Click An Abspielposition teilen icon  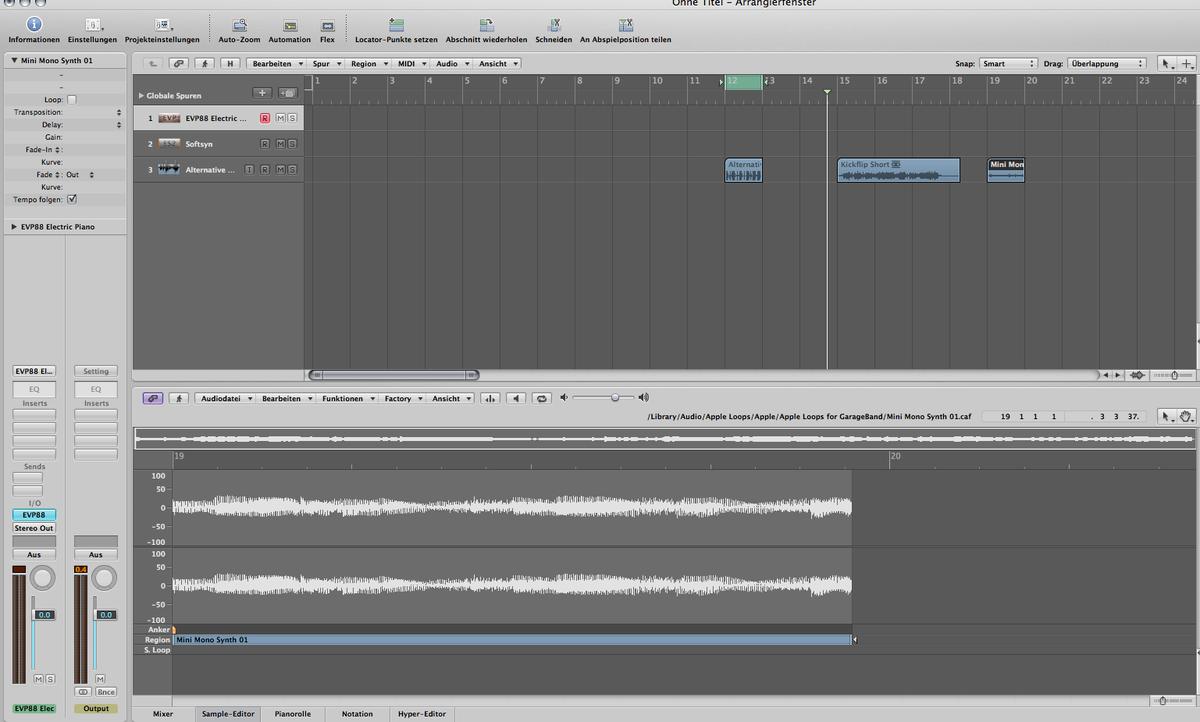tap(626, 24)
